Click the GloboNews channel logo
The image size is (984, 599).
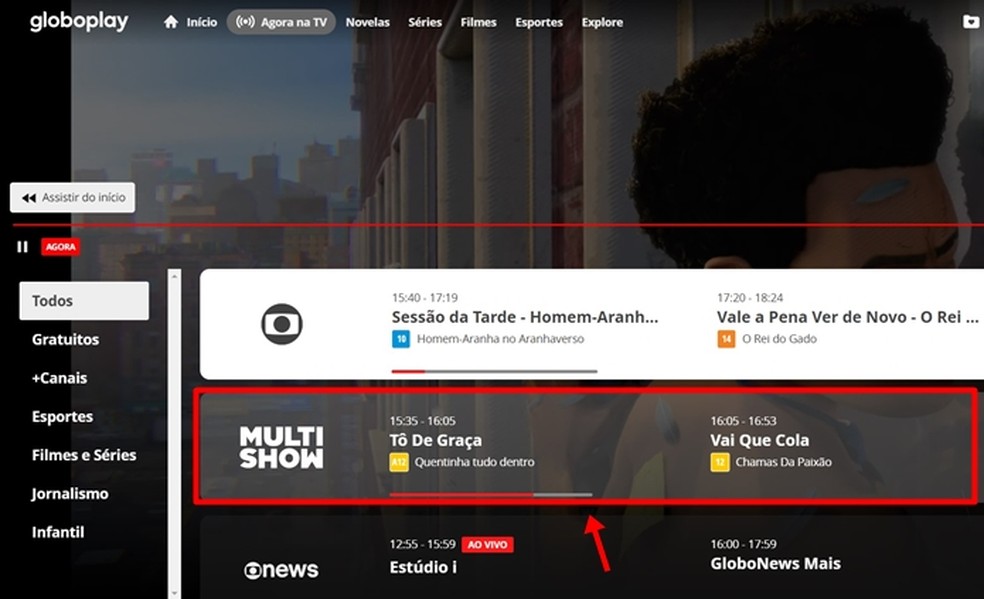click(x=283, y=569)
